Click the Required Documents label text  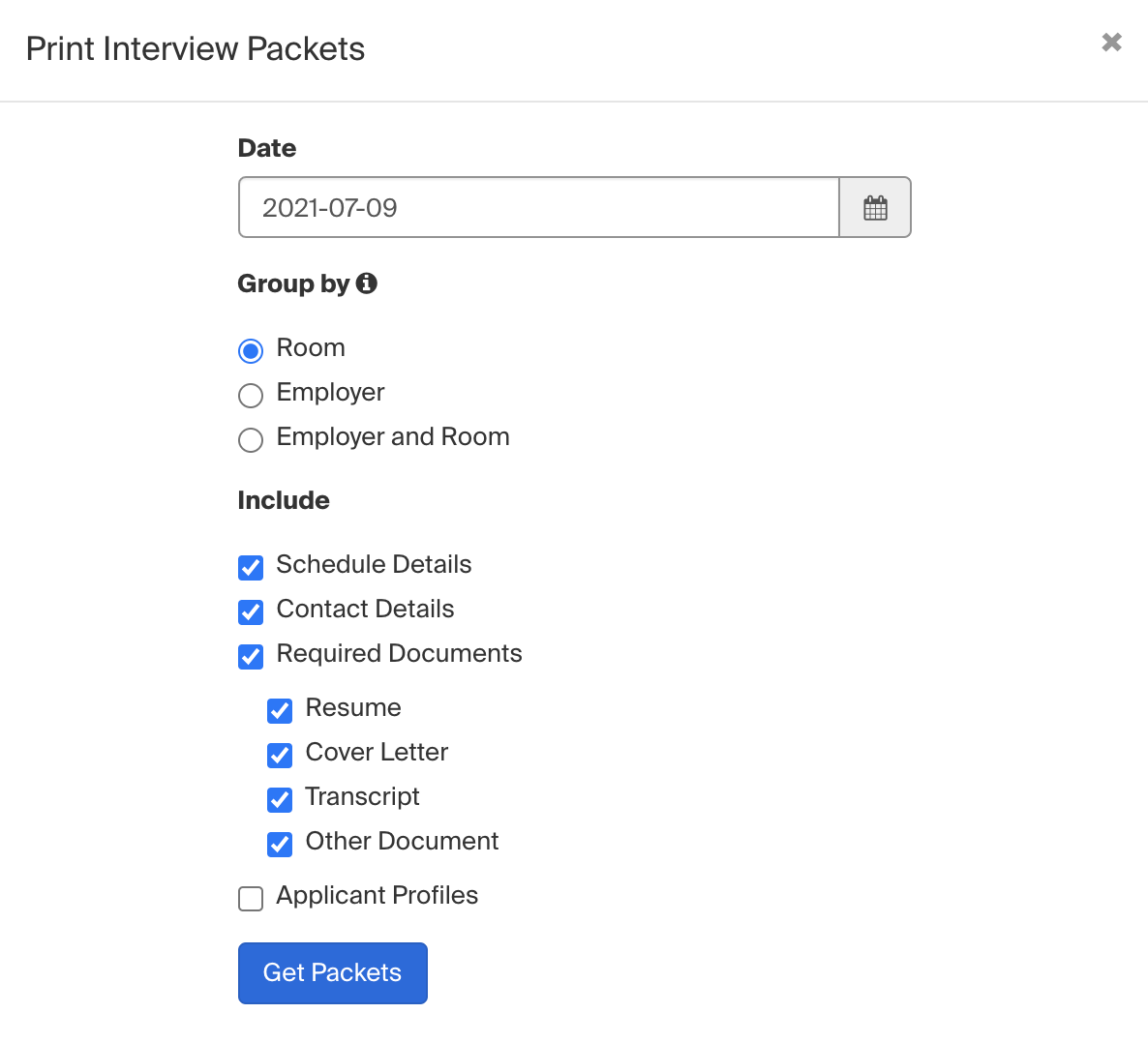click(399, 653)
